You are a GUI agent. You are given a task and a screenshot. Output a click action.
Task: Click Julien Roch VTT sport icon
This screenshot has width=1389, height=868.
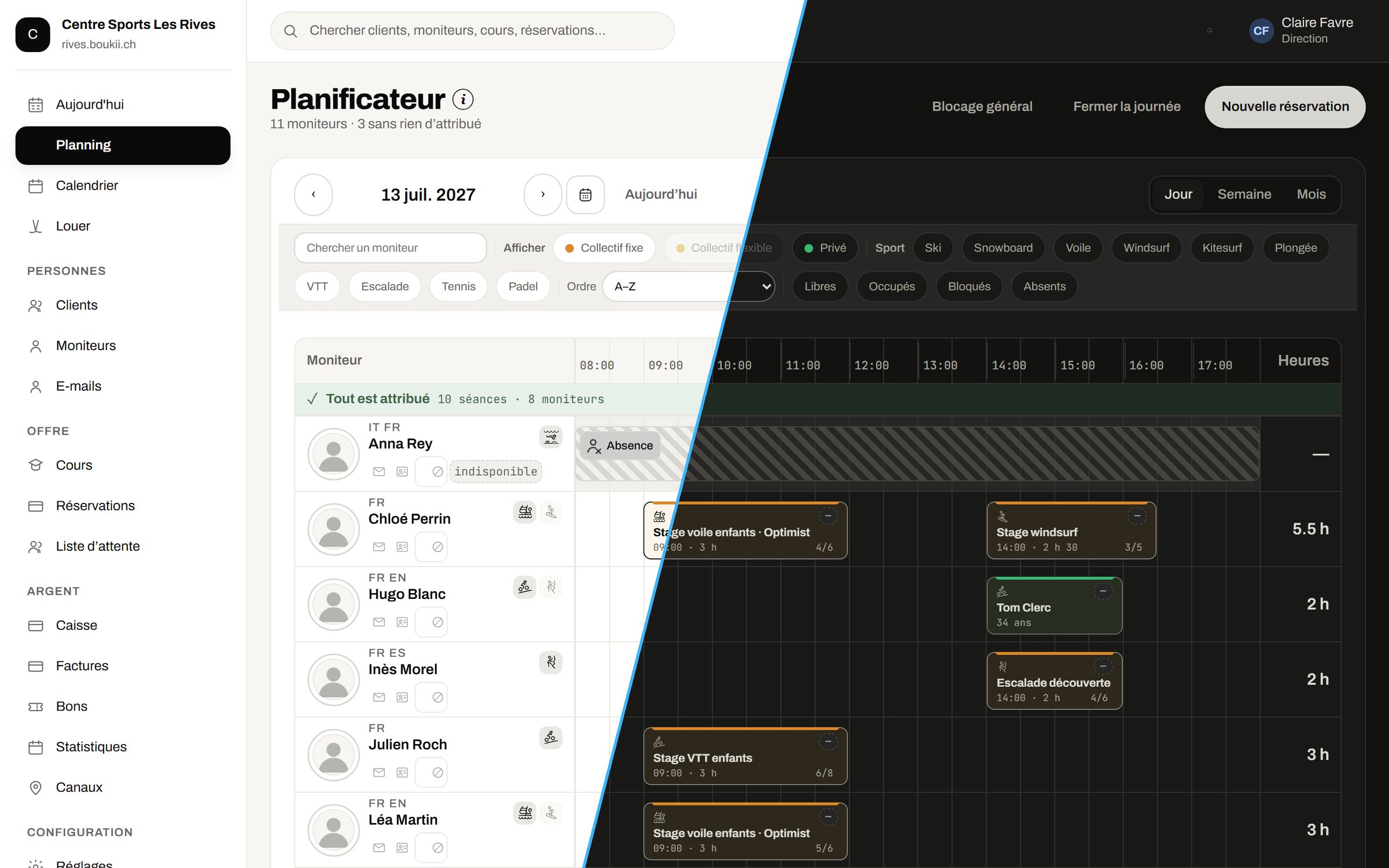point(551,737)
